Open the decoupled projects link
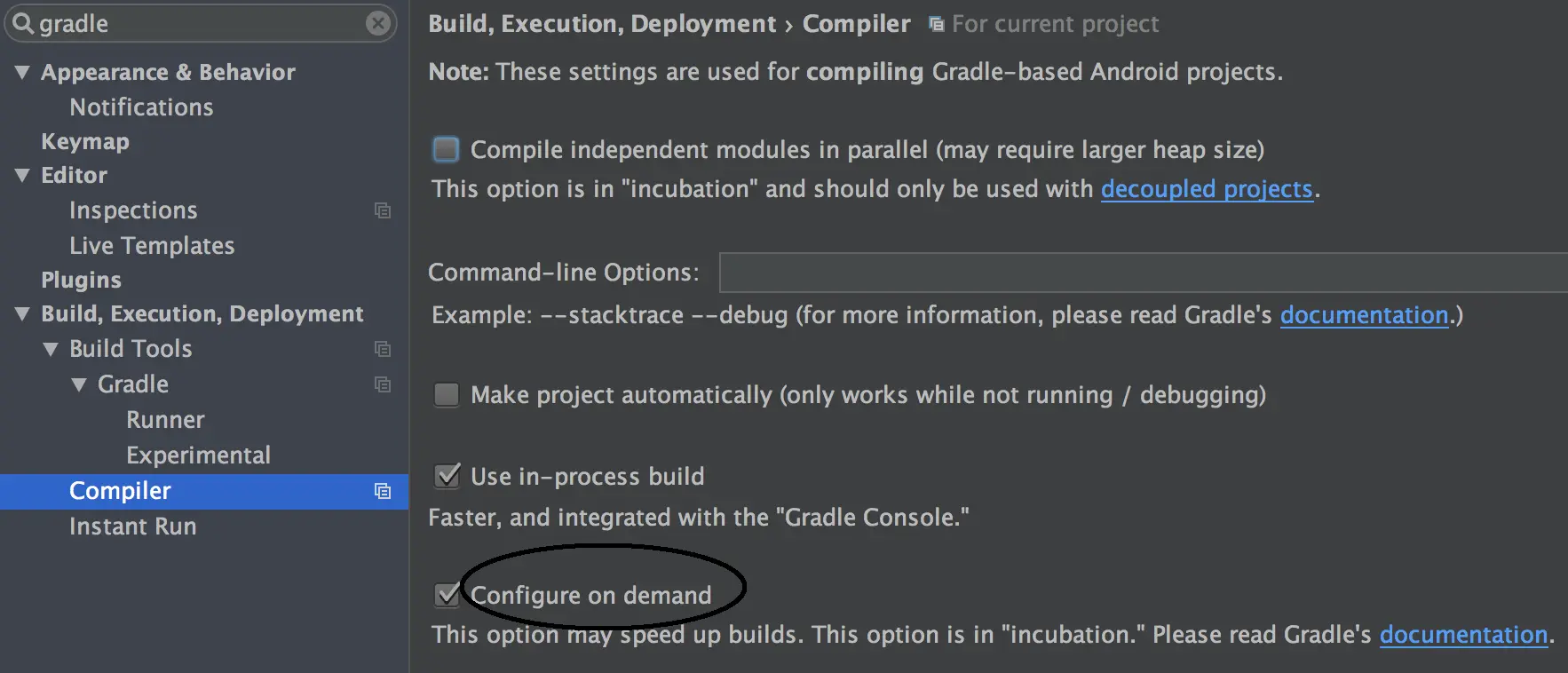Viewport: 1568px width, 673px height. click(x=1206, y=189)
